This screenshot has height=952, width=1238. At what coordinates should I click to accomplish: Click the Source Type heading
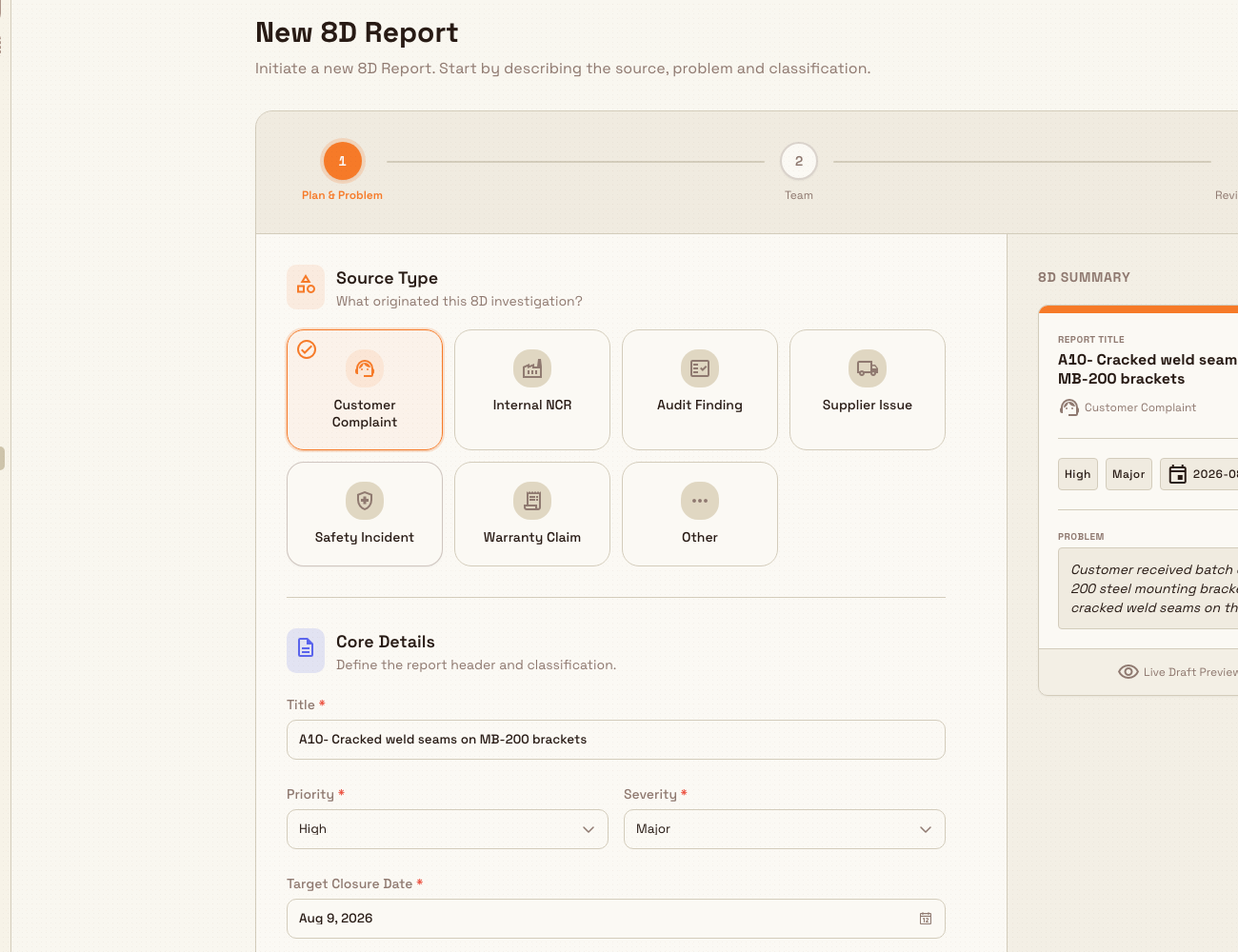pos(387,278)
